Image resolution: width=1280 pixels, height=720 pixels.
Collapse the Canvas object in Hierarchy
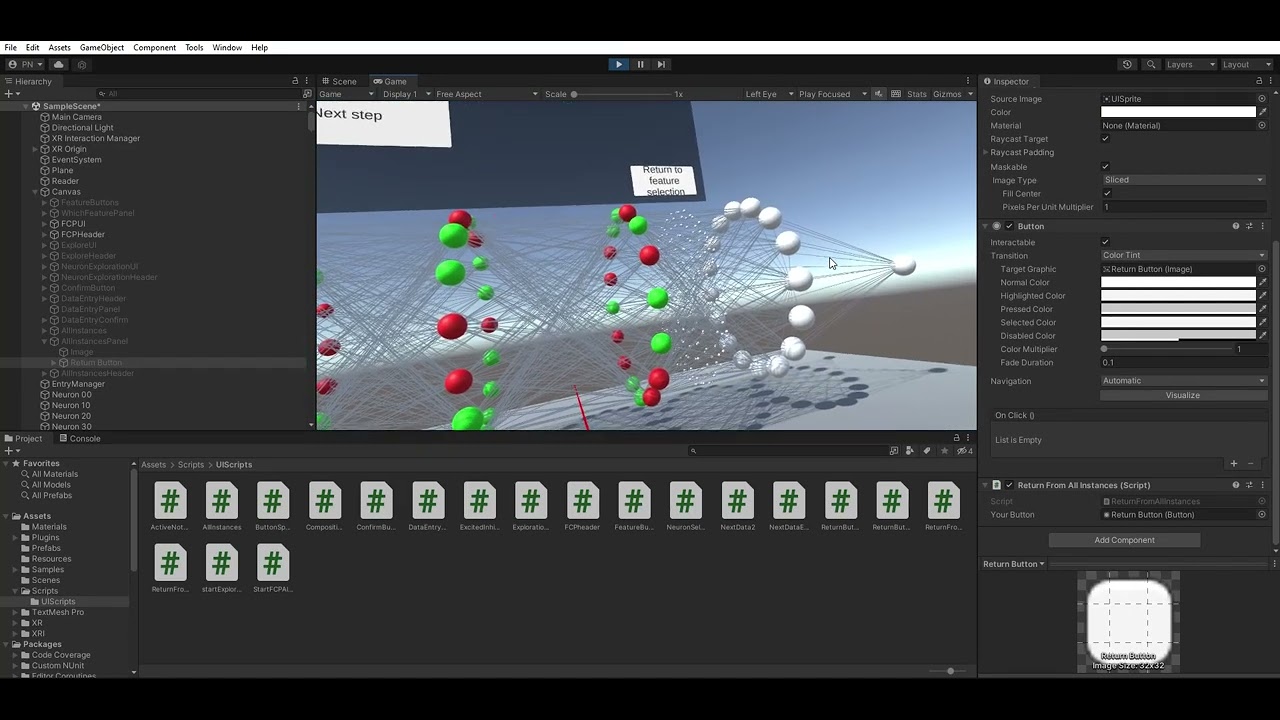click(x=35, y=192)
